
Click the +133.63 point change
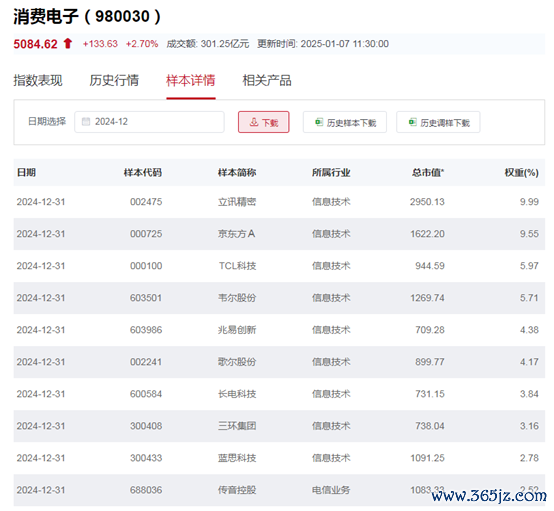(x=100, y=44)
